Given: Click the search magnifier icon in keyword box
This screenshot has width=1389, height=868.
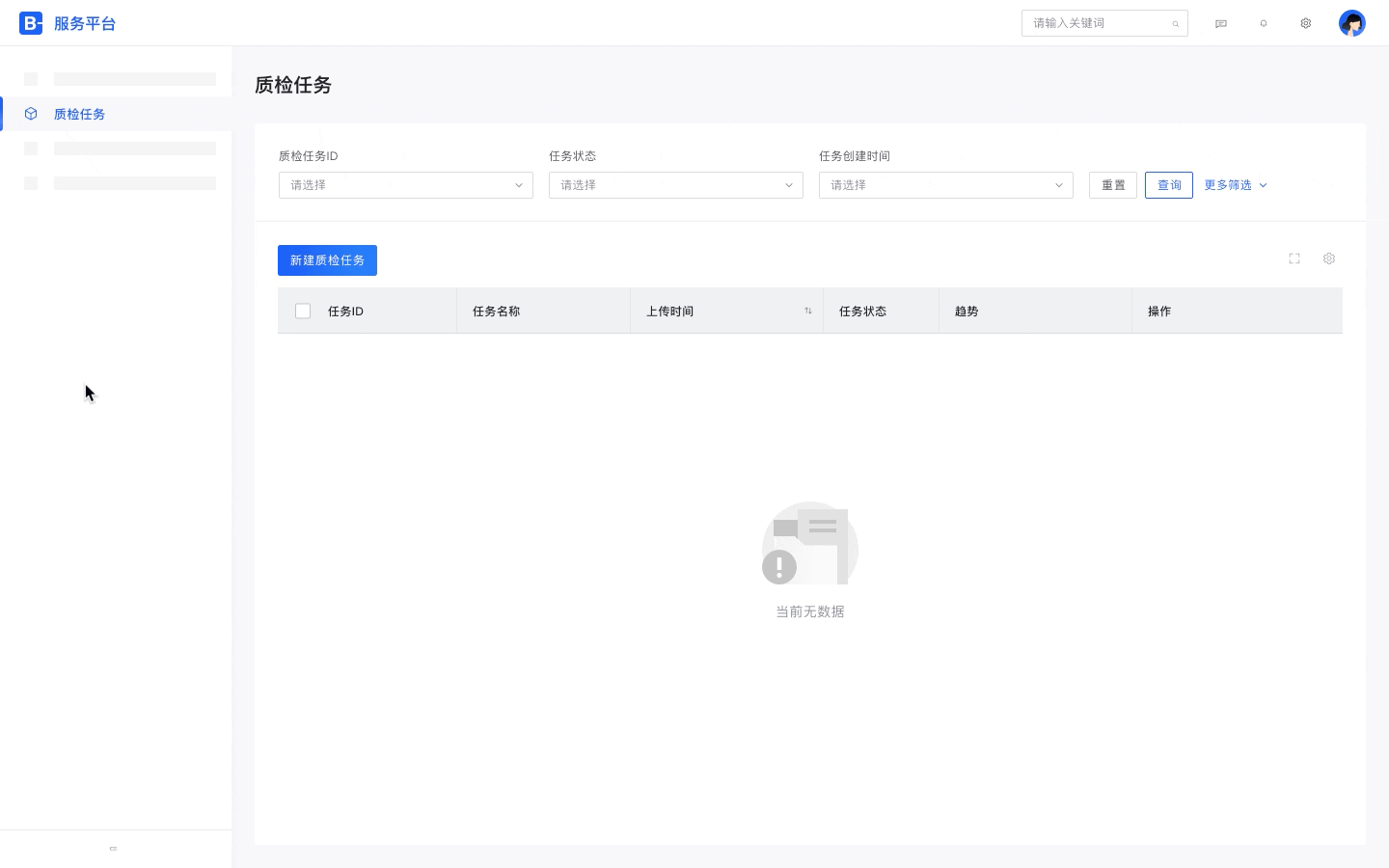Looking at the screenshot, I should [1175, 23].
